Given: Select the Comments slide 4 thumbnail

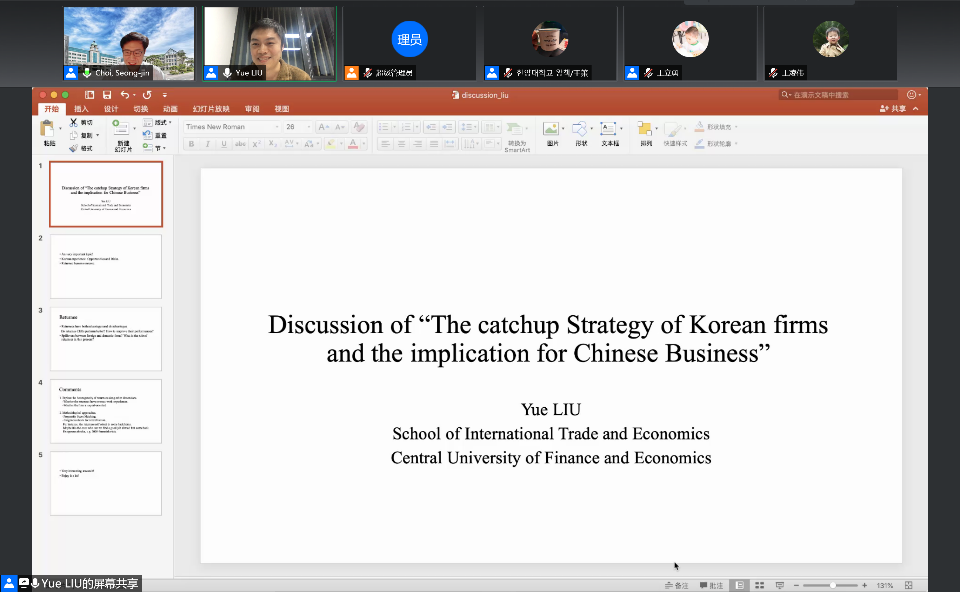Looking at the screenshot, I should click(x=105, y=410).
